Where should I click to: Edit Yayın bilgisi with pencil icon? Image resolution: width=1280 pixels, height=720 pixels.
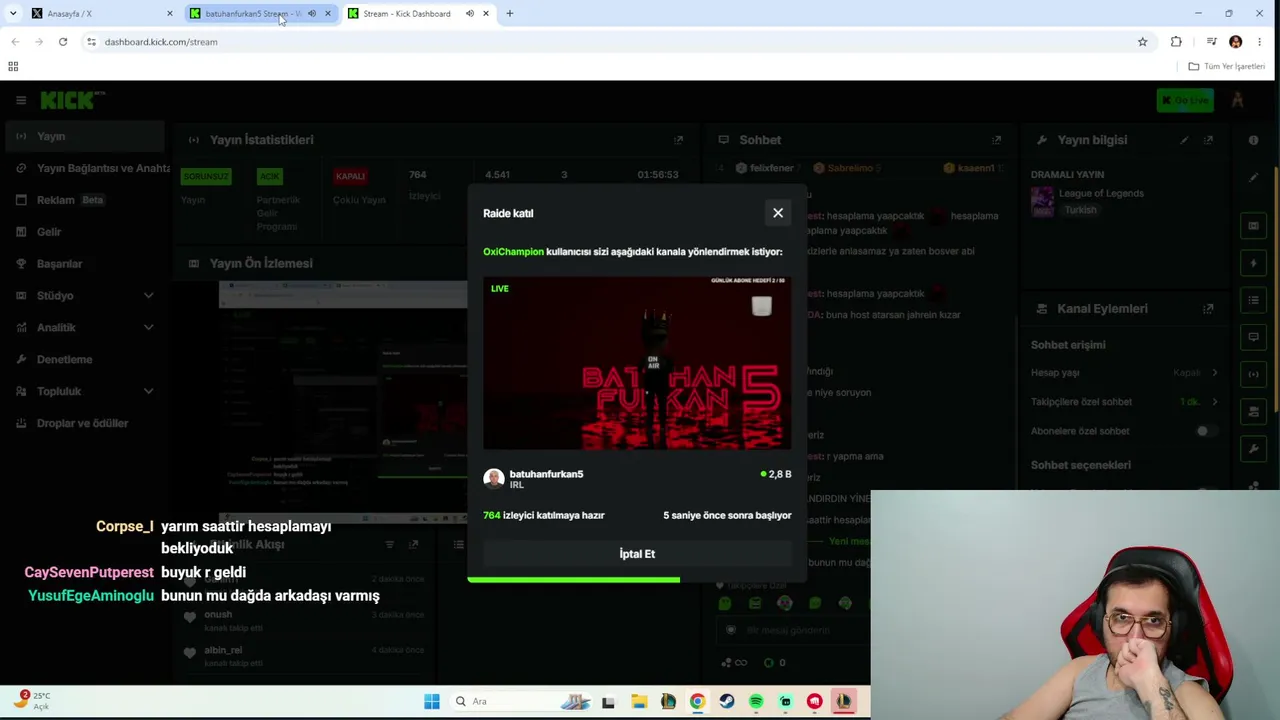[x=1184, y=140]
